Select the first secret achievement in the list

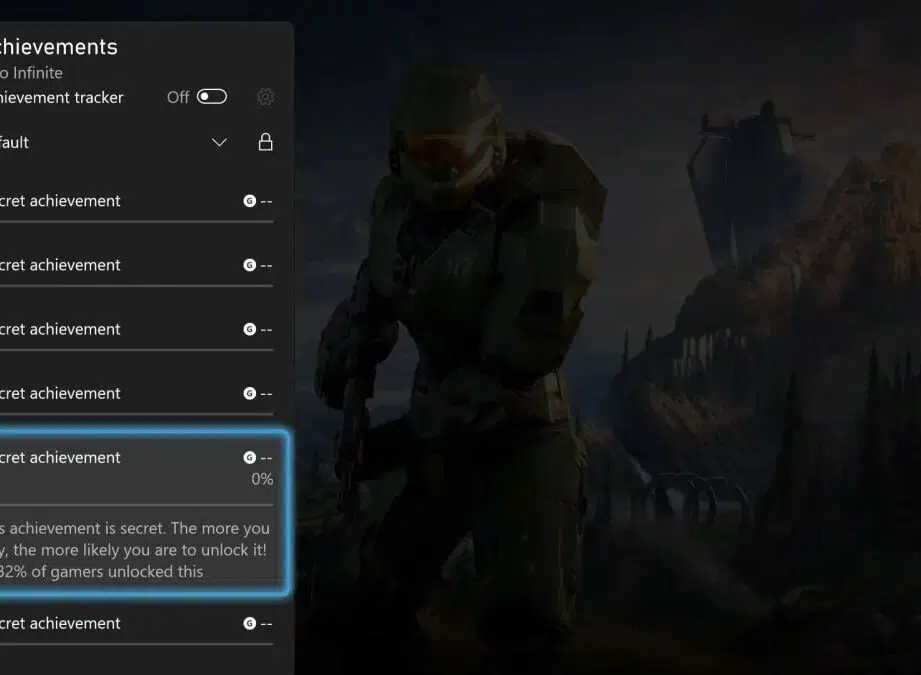pos(137,202)
